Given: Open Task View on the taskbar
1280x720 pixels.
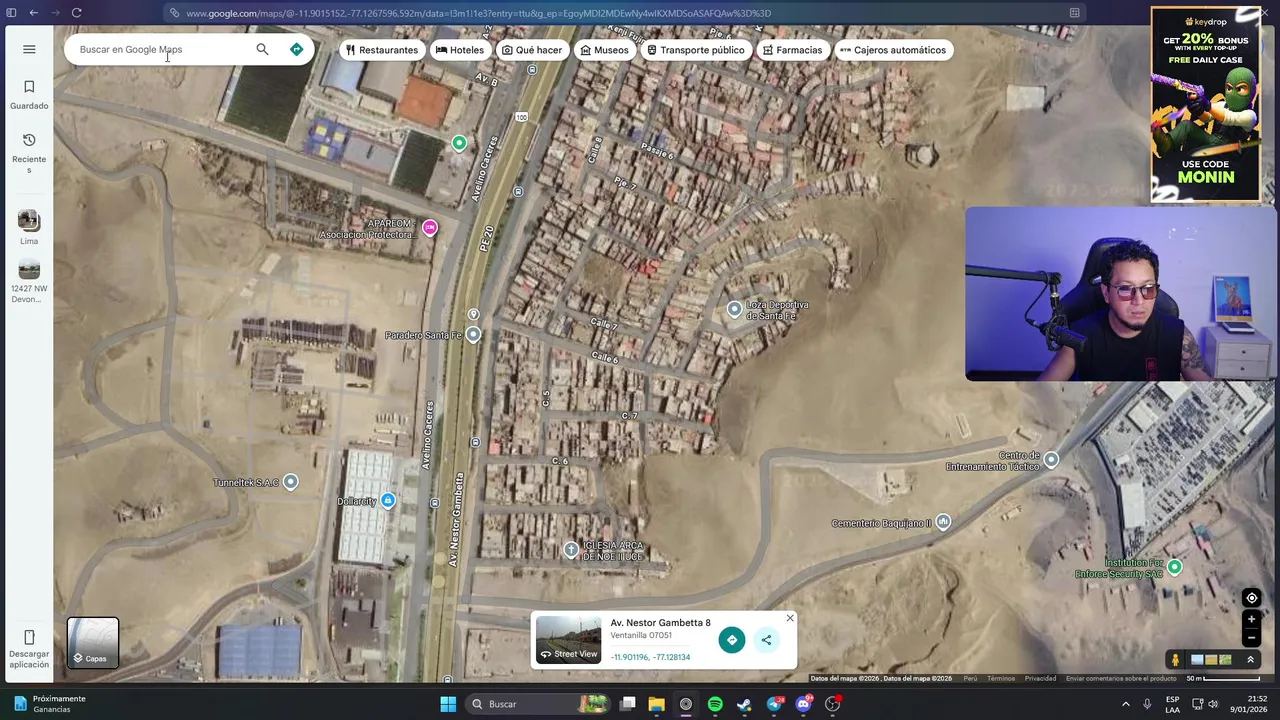Looking at the screenshot, I should pos(627,704).
